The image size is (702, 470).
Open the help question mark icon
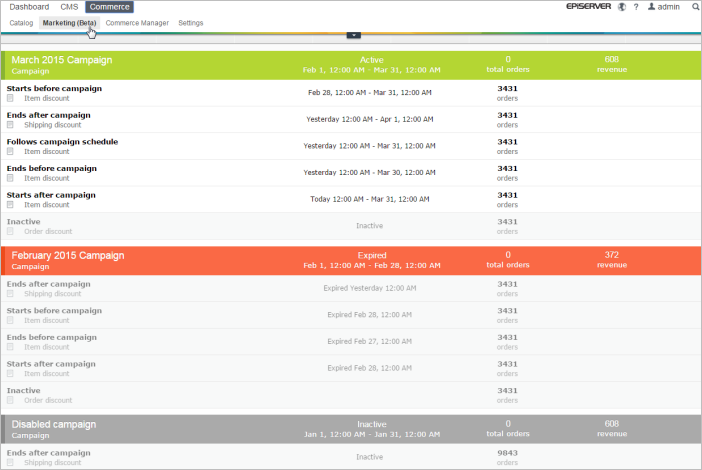pos(636,7)
